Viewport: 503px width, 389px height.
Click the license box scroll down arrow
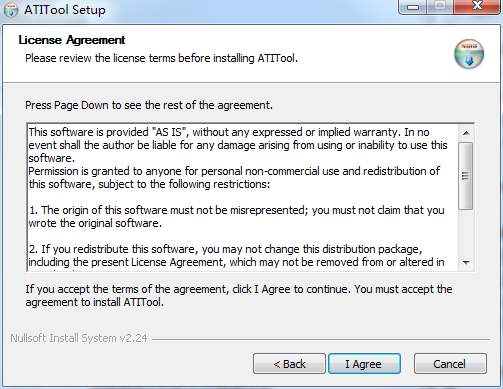point(466,263)
